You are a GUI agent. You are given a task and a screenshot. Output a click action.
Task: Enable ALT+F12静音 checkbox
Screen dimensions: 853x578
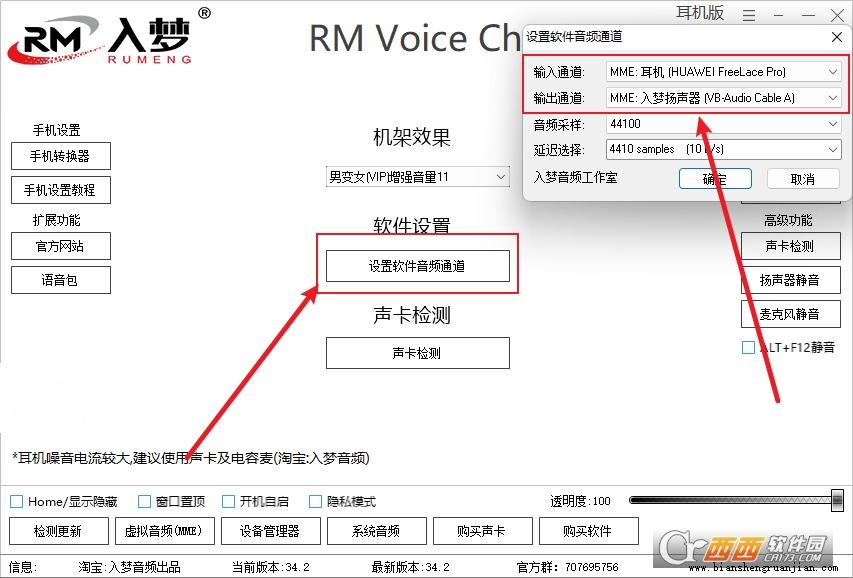coord(749,347)
